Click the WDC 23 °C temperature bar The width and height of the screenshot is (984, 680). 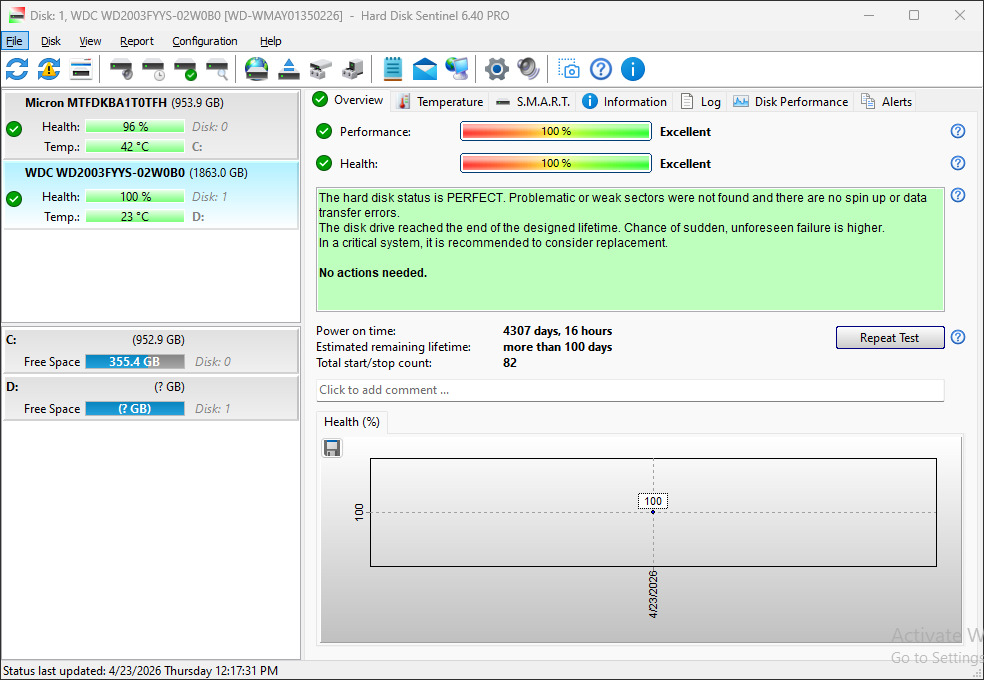click(135, 216)
